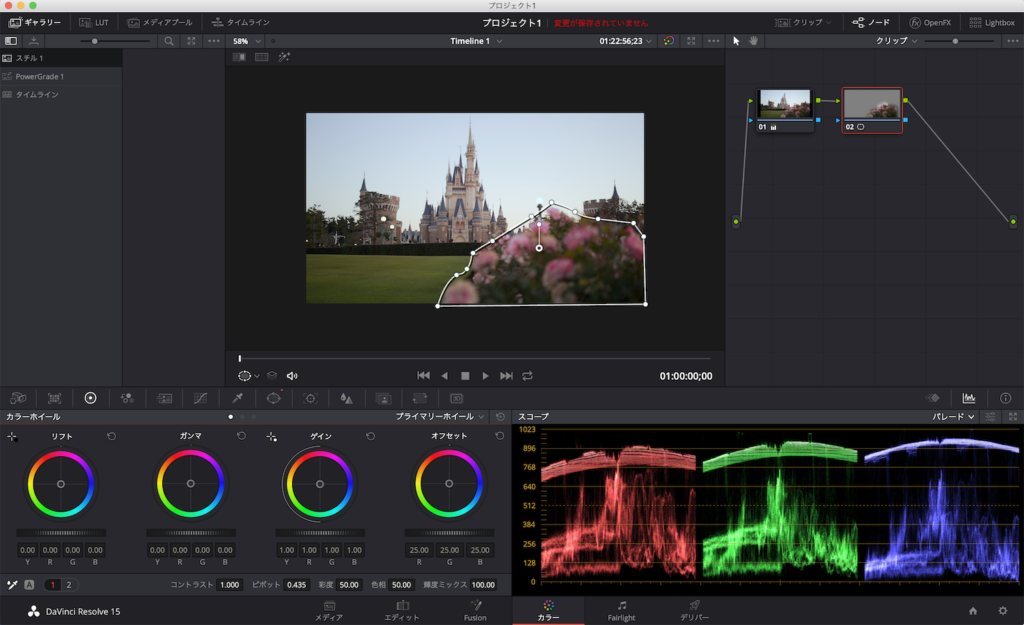Click the ゲイン color wheel

(320, 483)
